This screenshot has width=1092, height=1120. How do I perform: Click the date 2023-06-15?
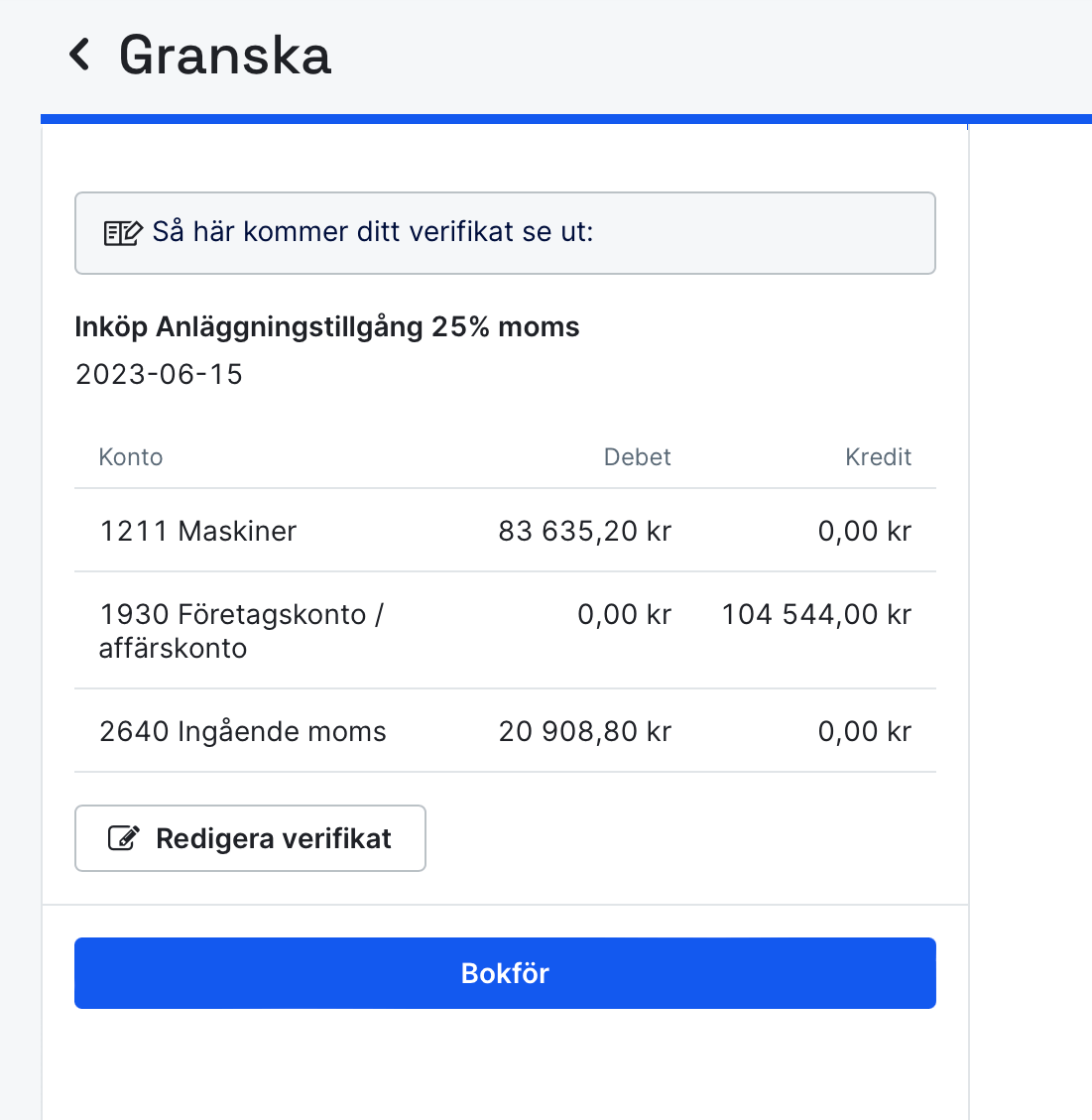click(158, 374)
